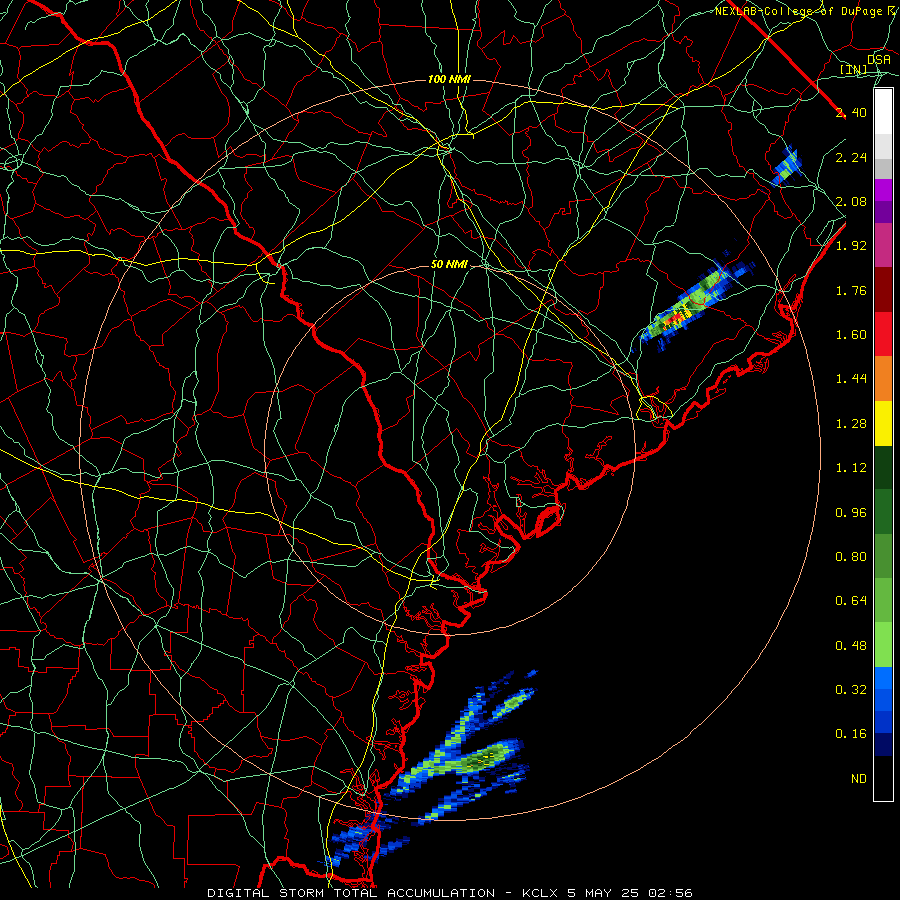Click the 1.76 legend value

point(851,290)
